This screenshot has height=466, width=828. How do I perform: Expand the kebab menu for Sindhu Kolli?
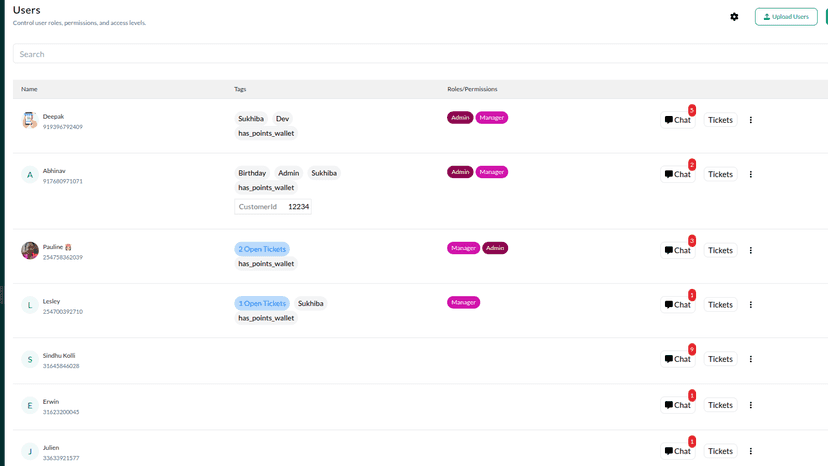[x=750, y=359]
